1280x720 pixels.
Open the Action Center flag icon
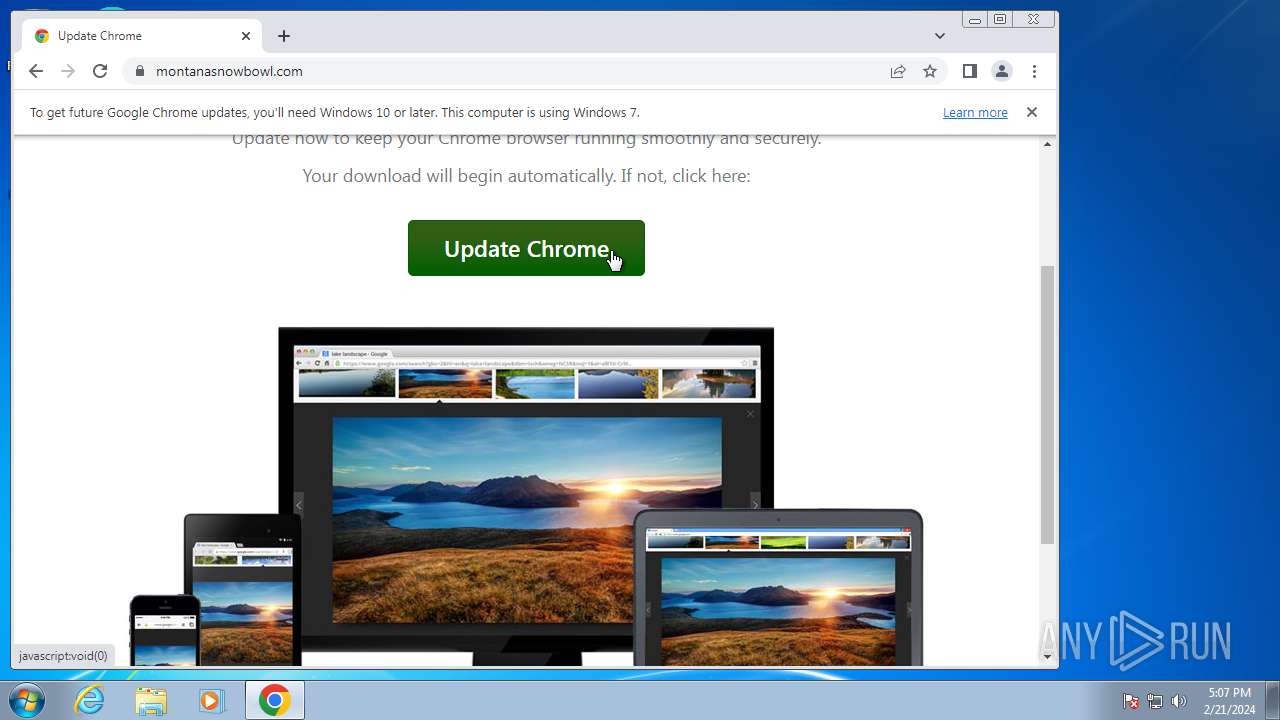tap(1131, 701)
